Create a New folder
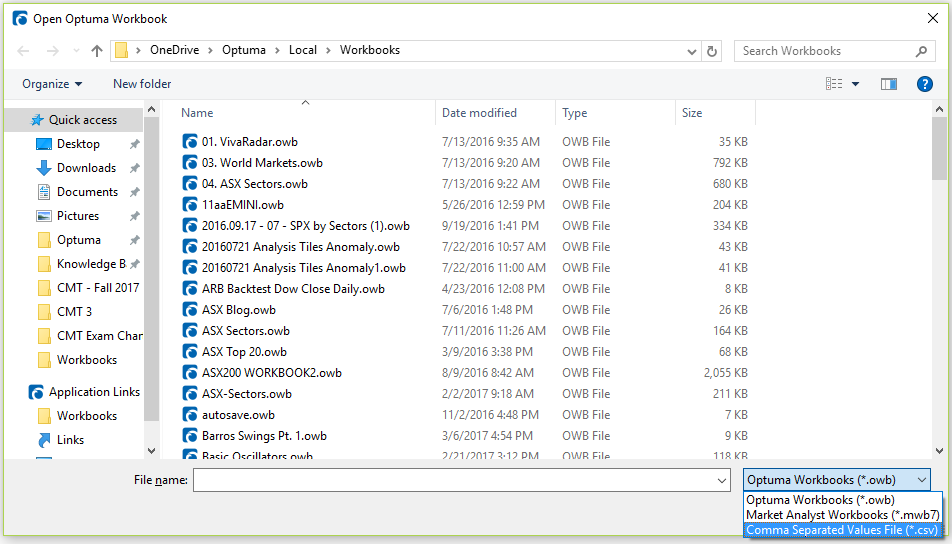952x544 pixels. coord(142,84)
